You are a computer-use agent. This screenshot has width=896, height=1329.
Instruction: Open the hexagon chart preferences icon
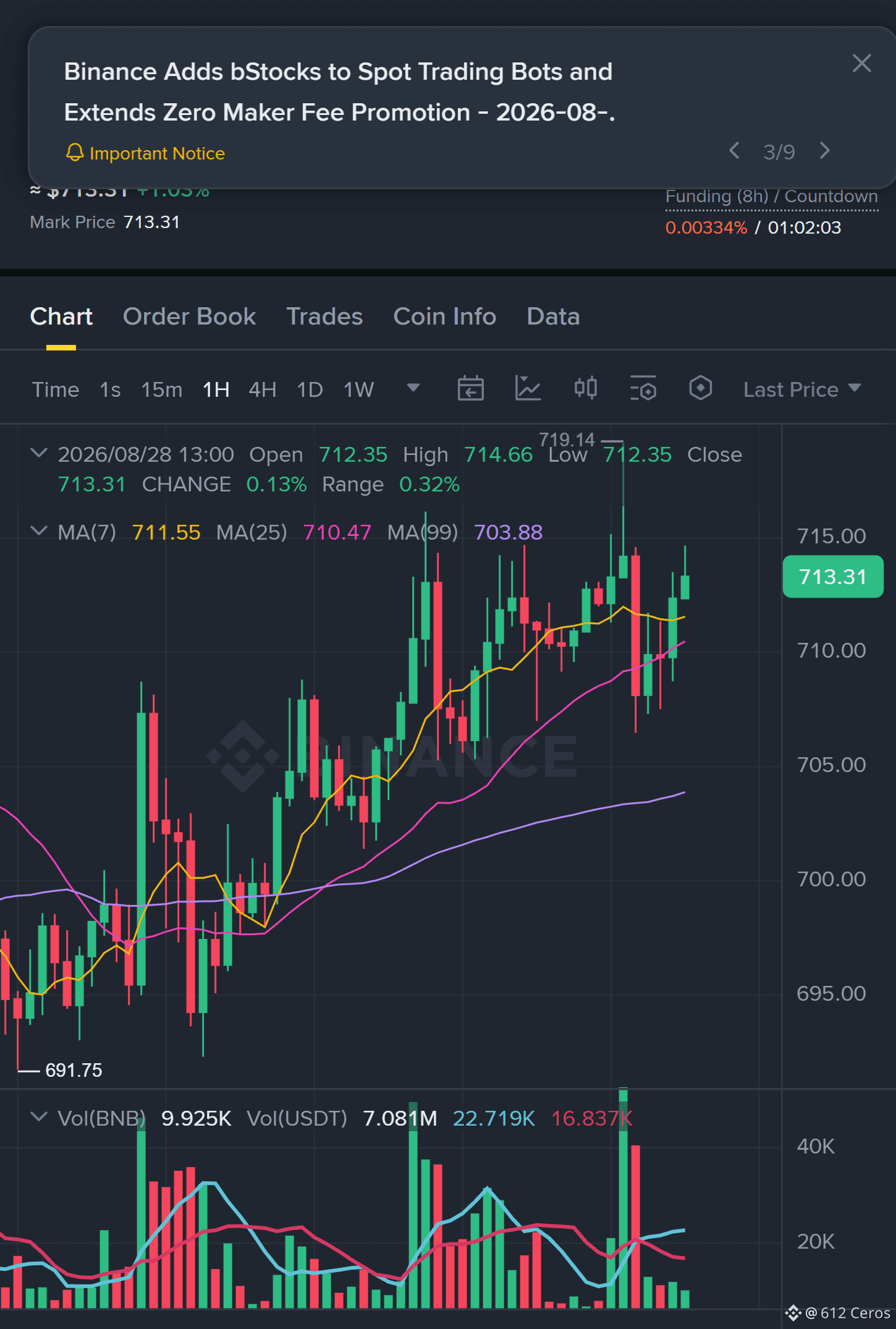tap(700, 389)
